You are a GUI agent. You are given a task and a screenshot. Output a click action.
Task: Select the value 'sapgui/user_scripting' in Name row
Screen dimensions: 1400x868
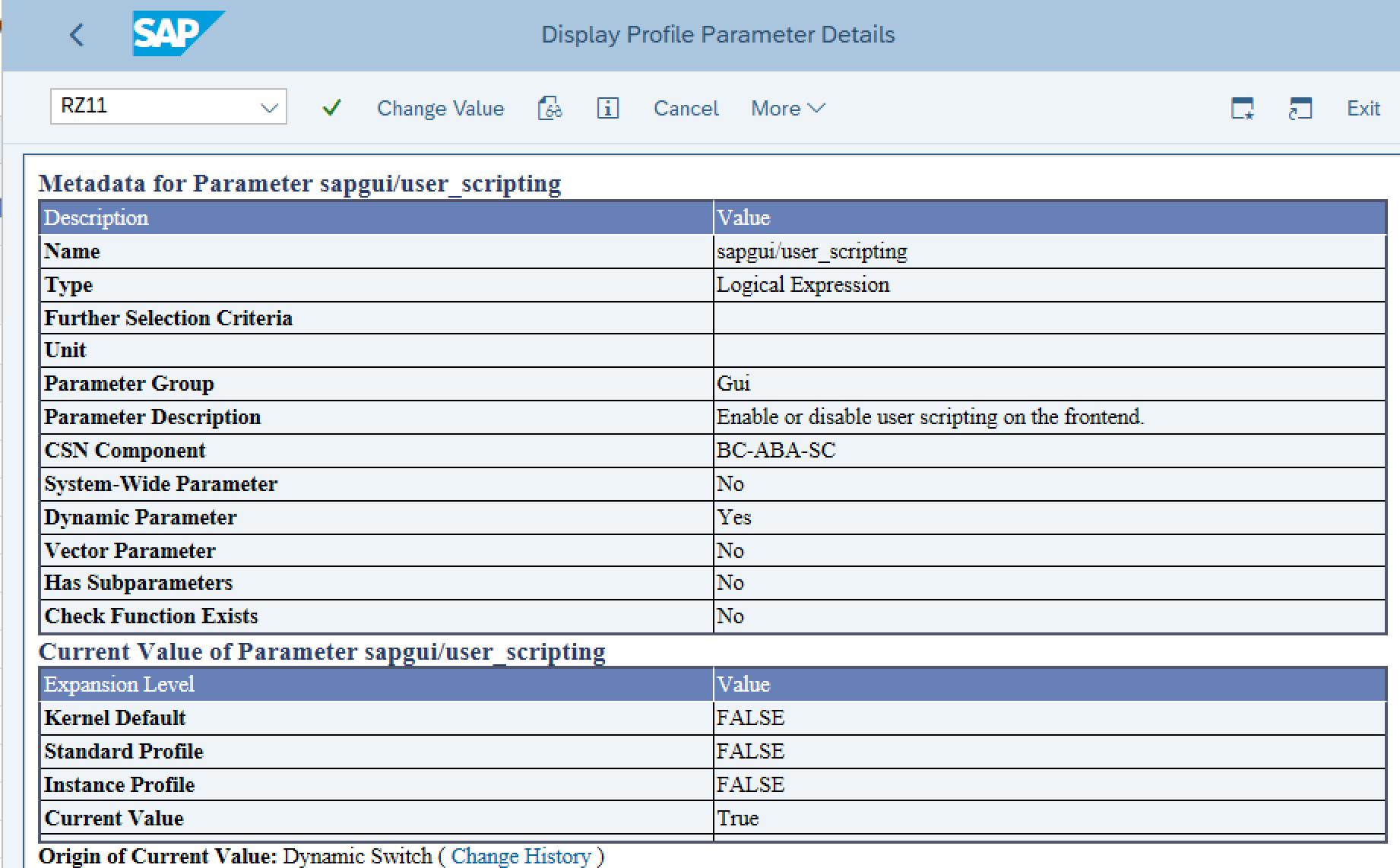[x=812, y=251]
